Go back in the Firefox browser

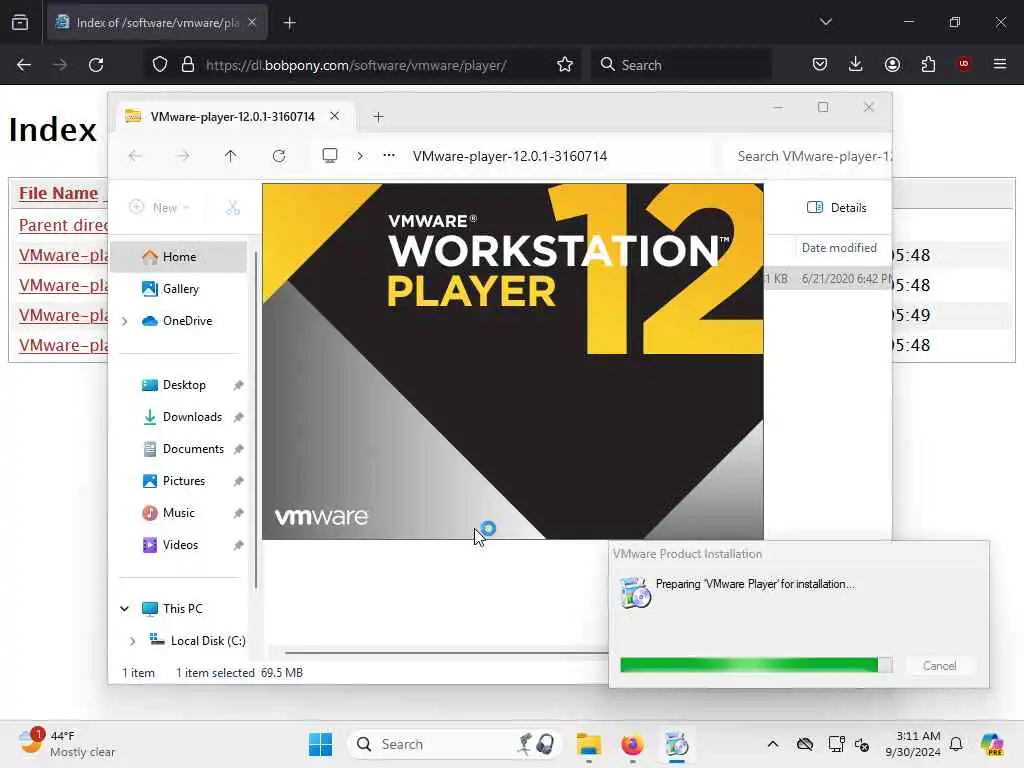click(24, 65)
